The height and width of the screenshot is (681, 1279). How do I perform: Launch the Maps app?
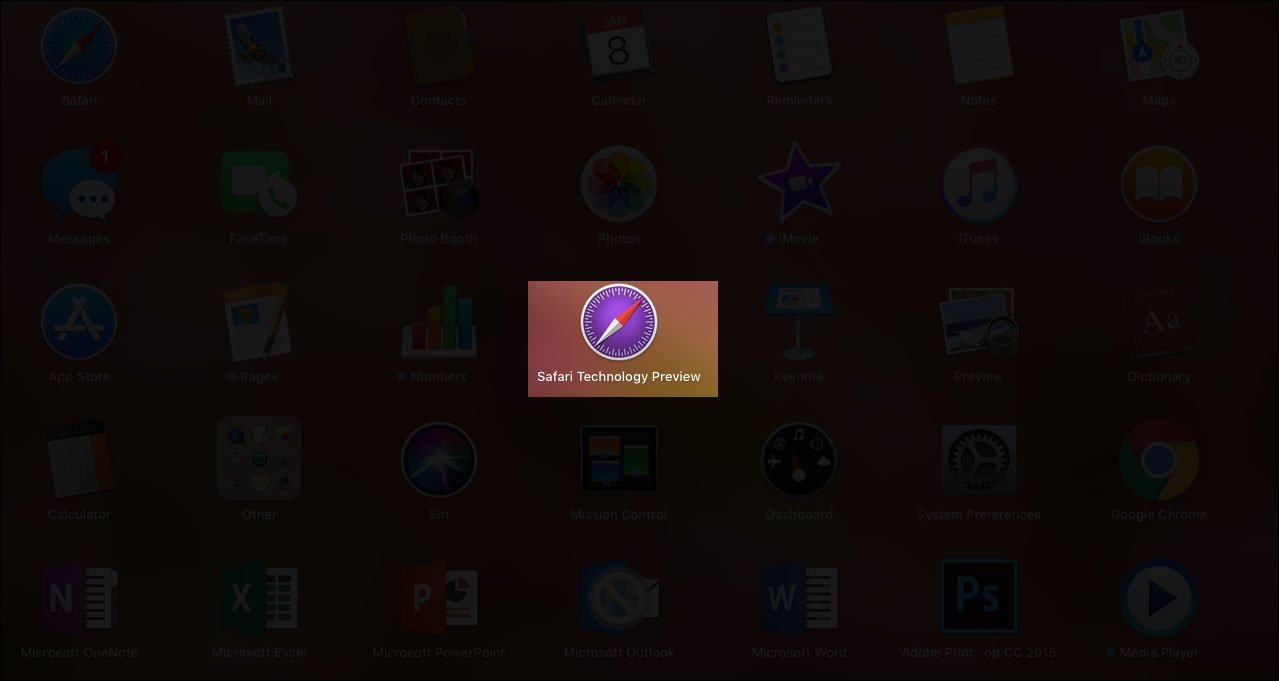1159,47
